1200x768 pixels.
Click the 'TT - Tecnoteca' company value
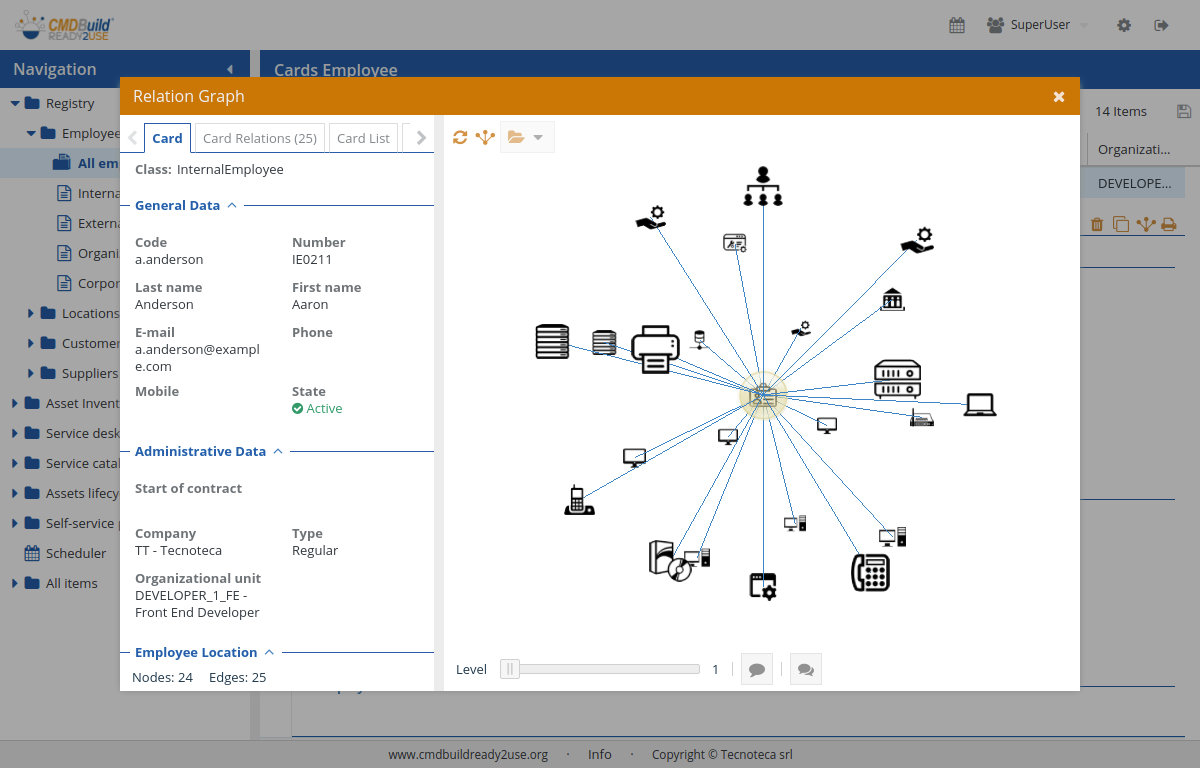[x=178, y=550]
